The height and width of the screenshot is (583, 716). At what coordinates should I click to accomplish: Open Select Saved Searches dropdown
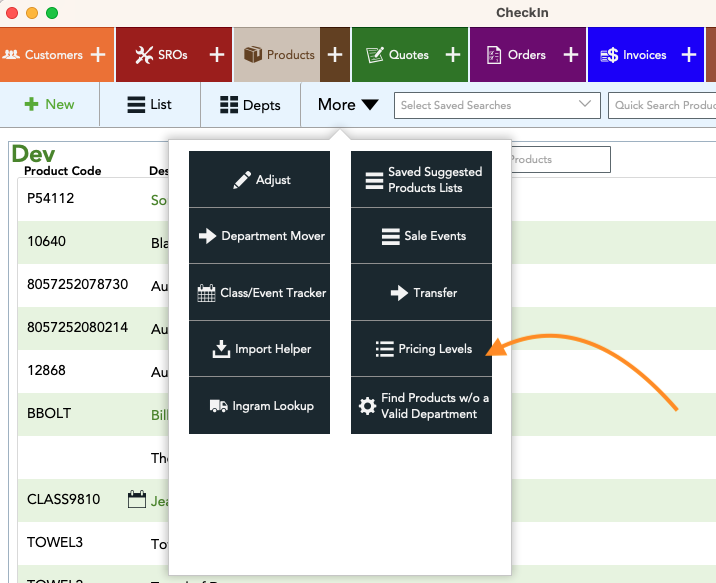tap(496, 105)
